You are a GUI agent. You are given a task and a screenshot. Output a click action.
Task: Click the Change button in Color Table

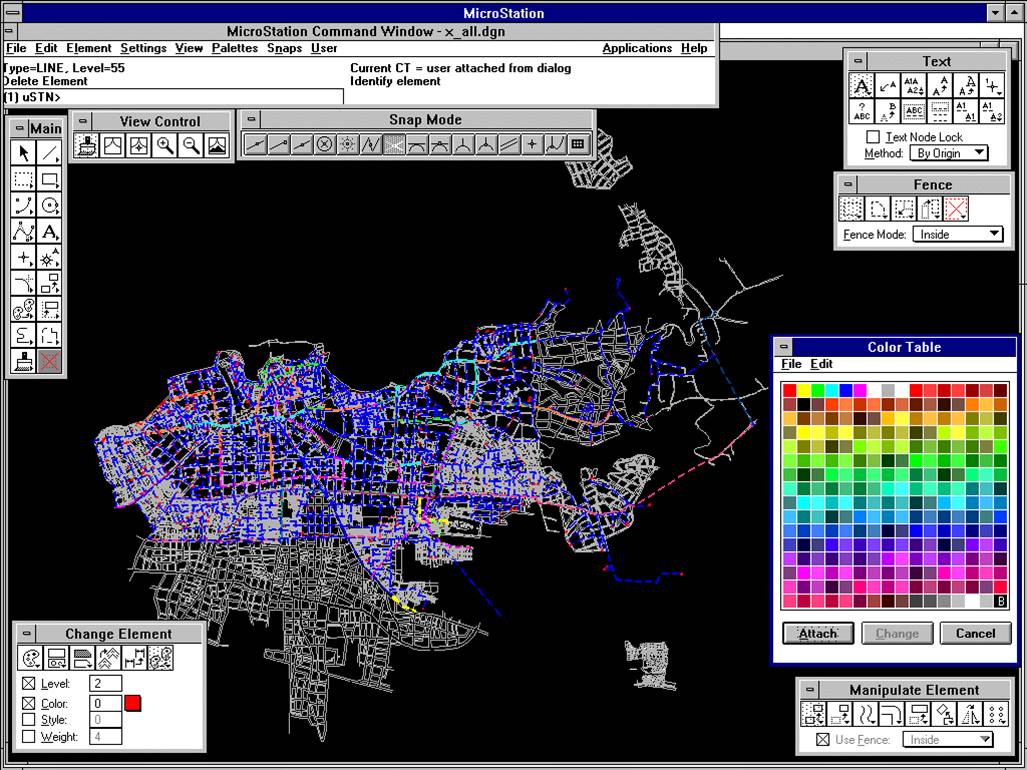coord(897,633)
